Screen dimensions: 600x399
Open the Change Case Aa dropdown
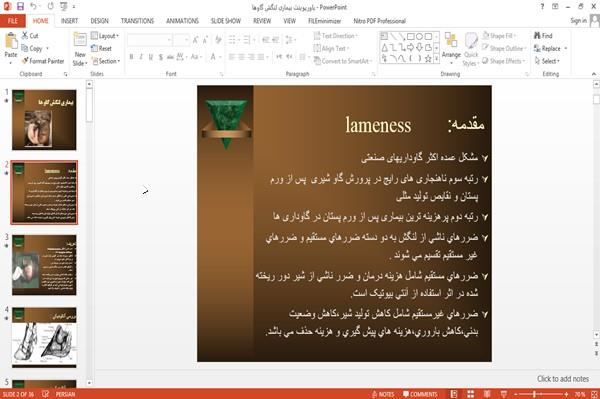click(x=196, y=57)
